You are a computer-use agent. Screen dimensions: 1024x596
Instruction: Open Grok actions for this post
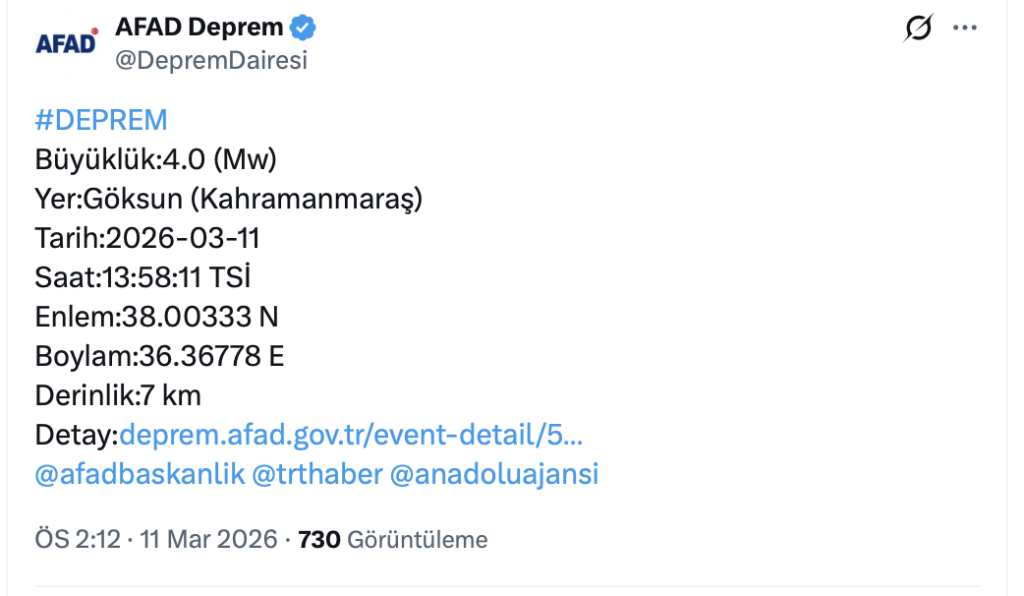916,27
